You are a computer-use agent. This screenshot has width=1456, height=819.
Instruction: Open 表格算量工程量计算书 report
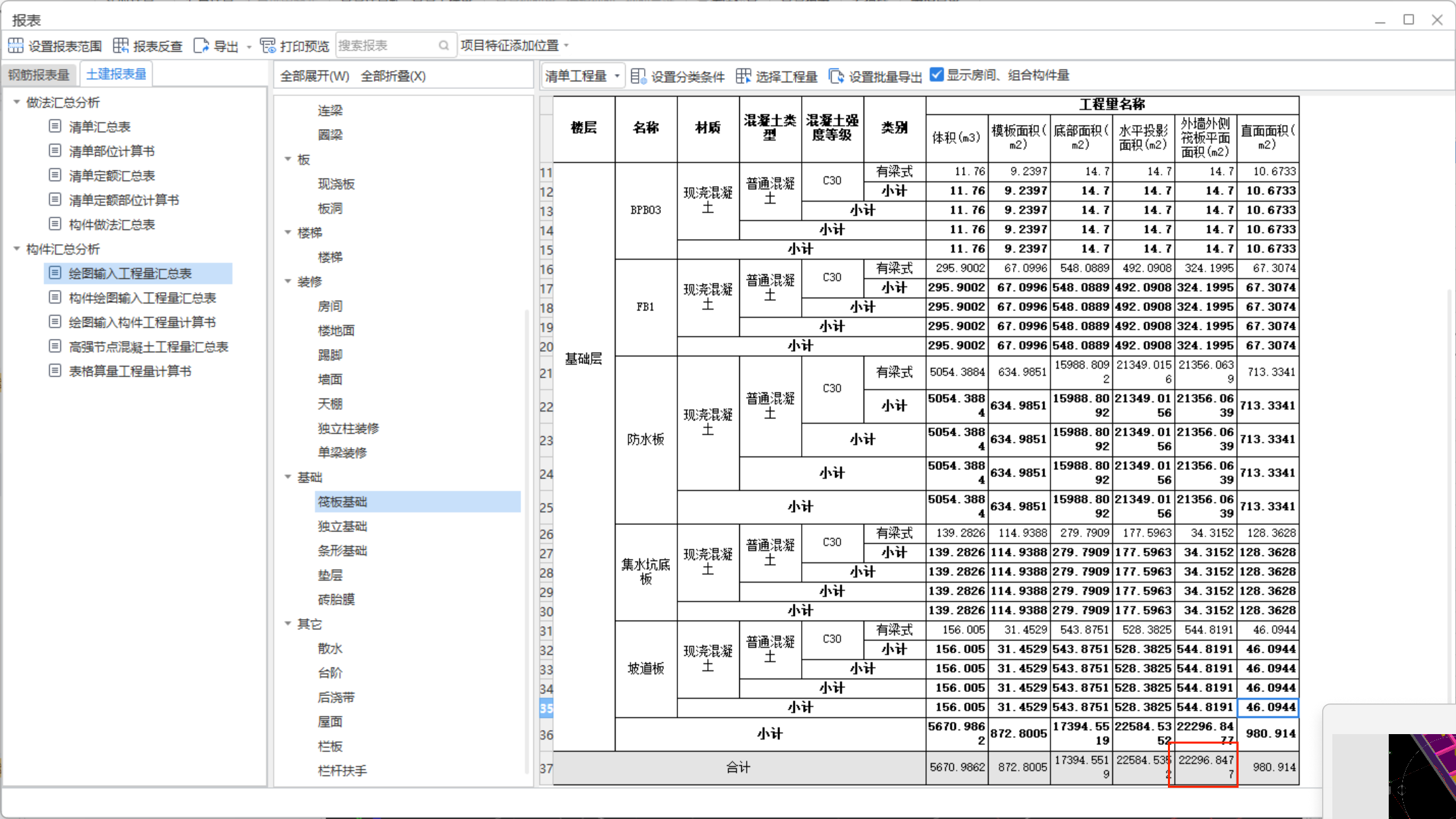click(130, 371)
